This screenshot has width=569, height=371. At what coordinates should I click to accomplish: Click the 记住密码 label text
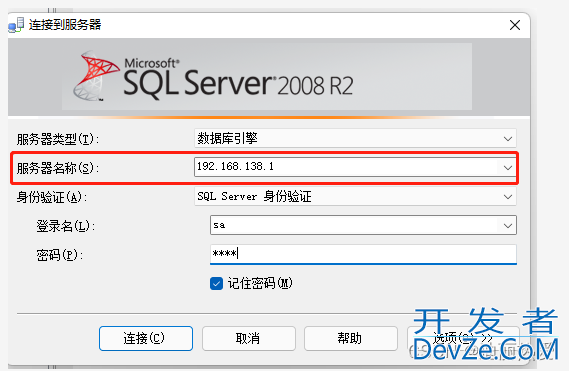(x=260, y=284)
